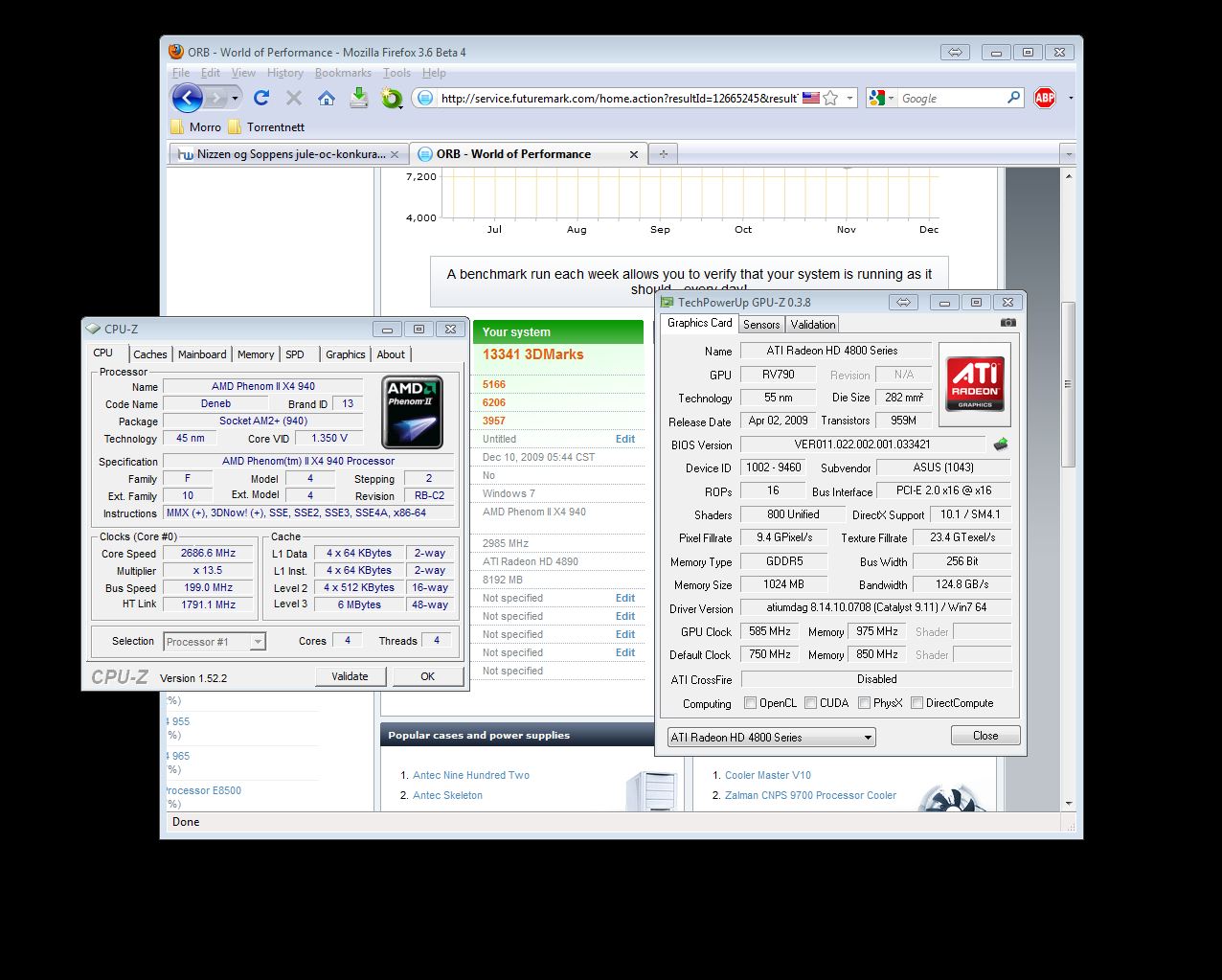Click into the Google search field
The image size is (1222, 980).
[x=951, y=98]
